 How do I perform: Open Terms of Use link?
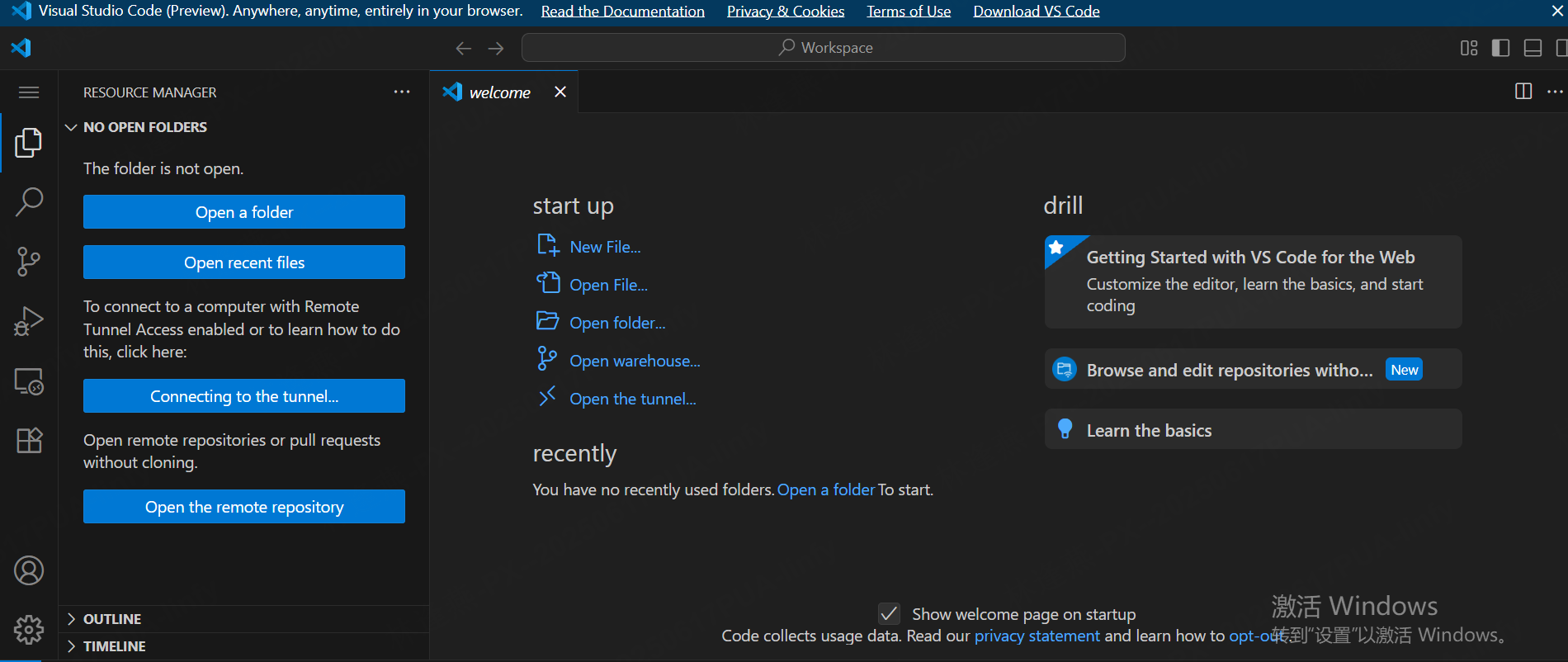pyautogui.click(x=909, y=12)
